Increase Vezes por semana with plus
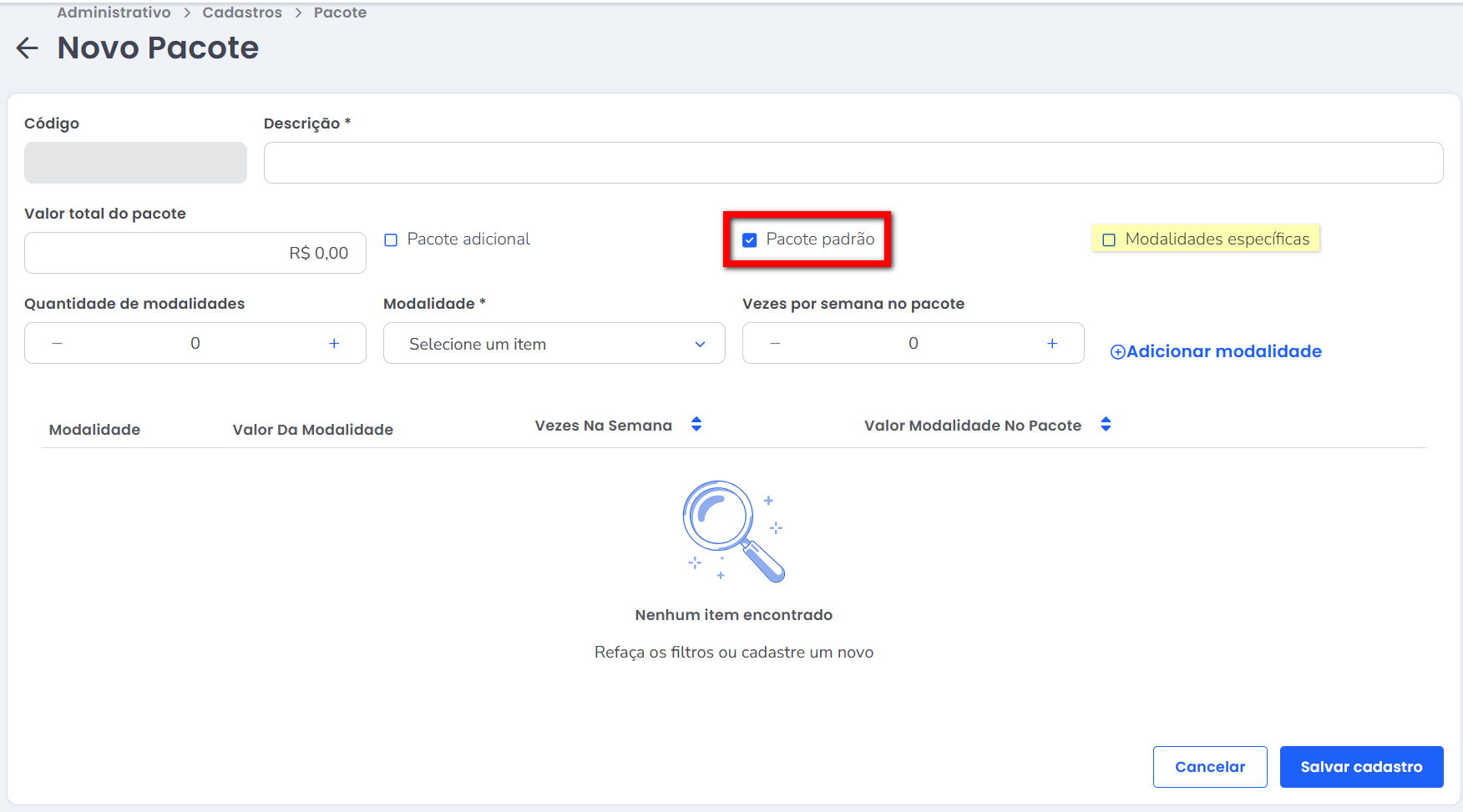The image size is (1463, 812). pos(1052,344)
